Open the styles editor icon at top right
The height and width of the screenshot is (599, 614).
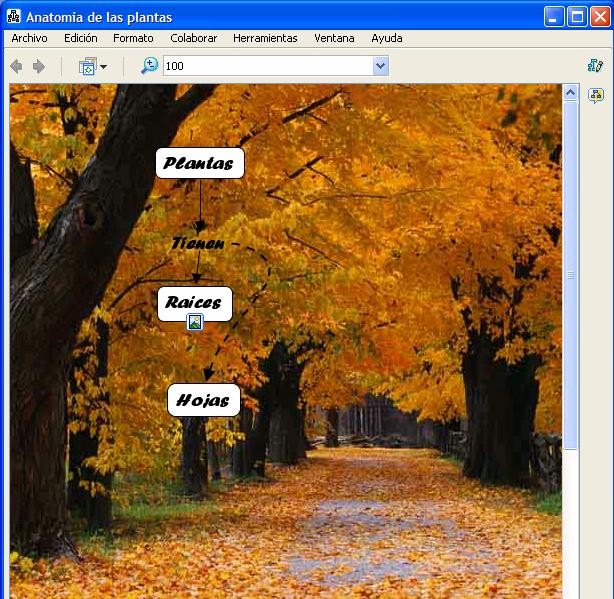pos(595,65)
